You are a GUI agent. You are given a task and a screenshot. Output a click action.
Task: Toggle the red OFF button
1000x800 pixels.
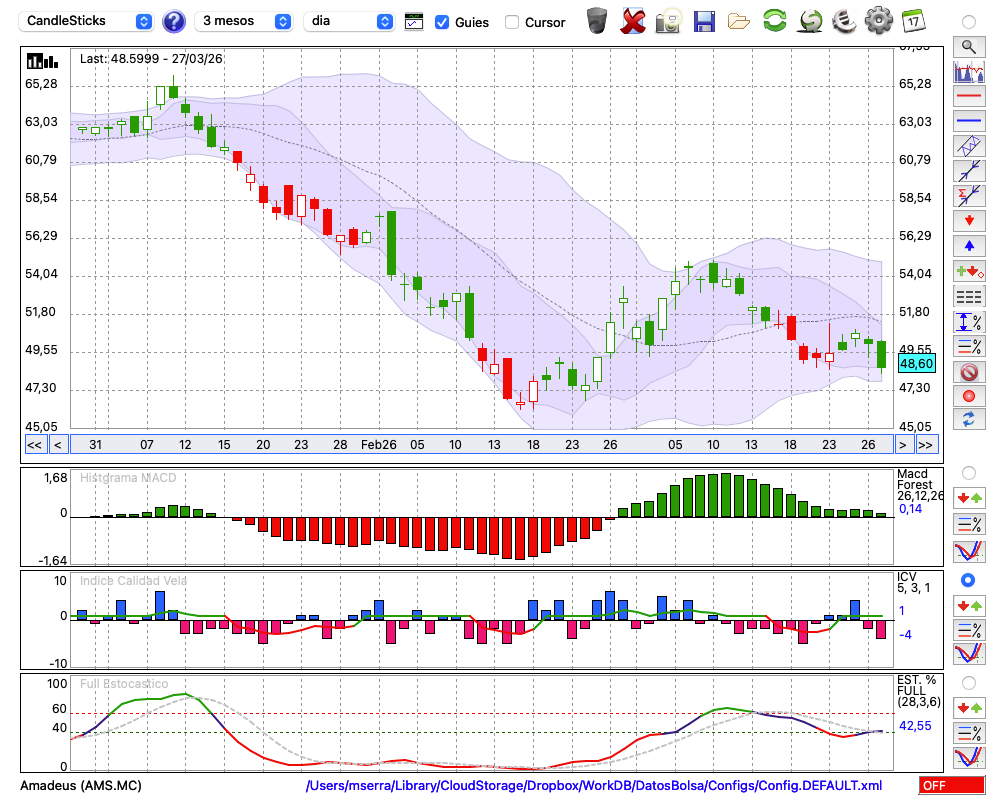click(x=952, y=785)
